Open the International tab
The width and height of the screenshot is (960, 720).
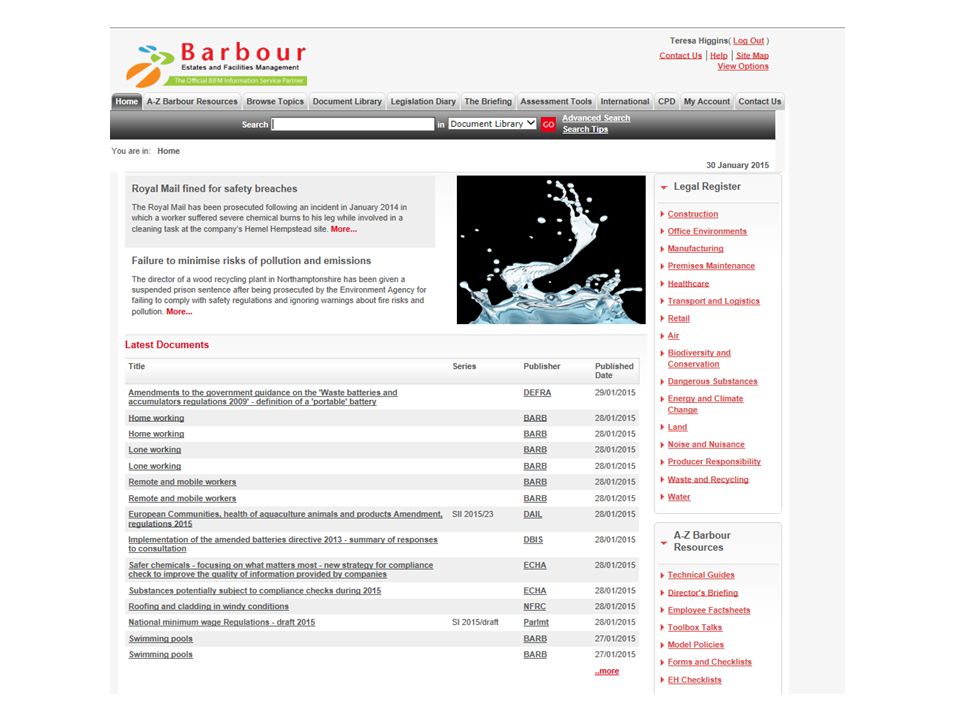(x=624, y=102)
